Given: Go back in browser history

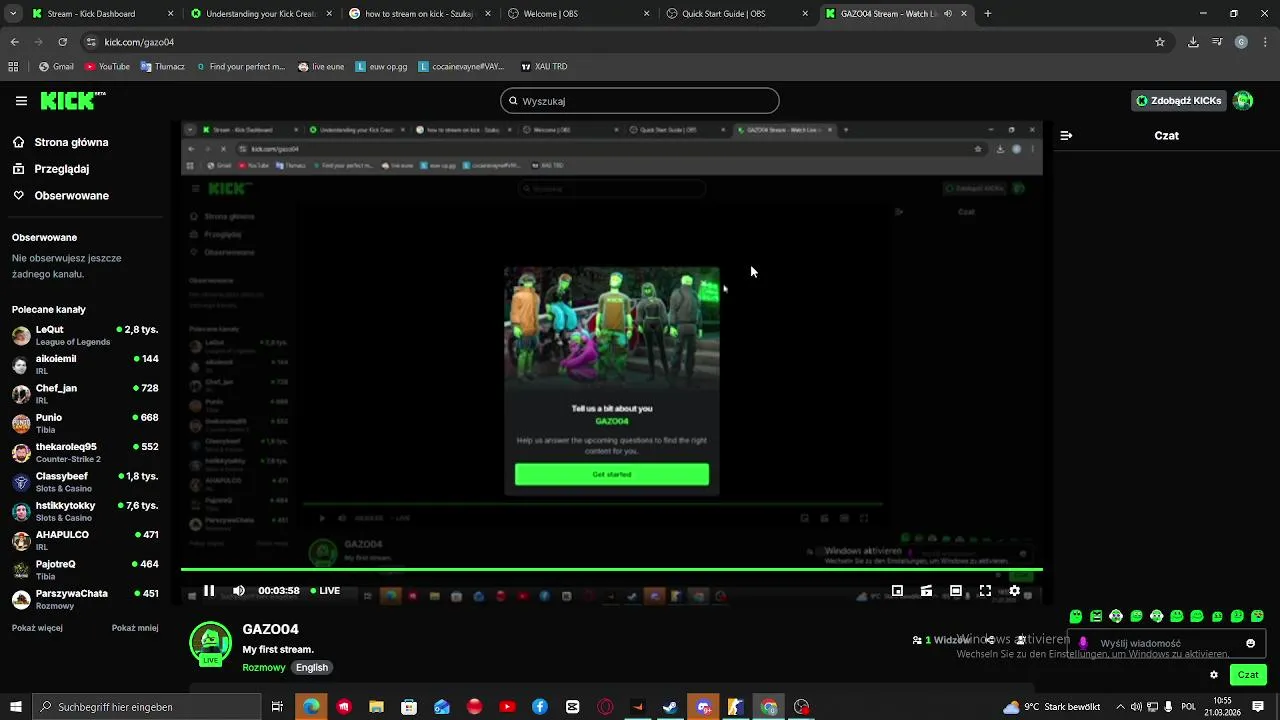Looking at the screenshot, I should (x=15, y=42).
